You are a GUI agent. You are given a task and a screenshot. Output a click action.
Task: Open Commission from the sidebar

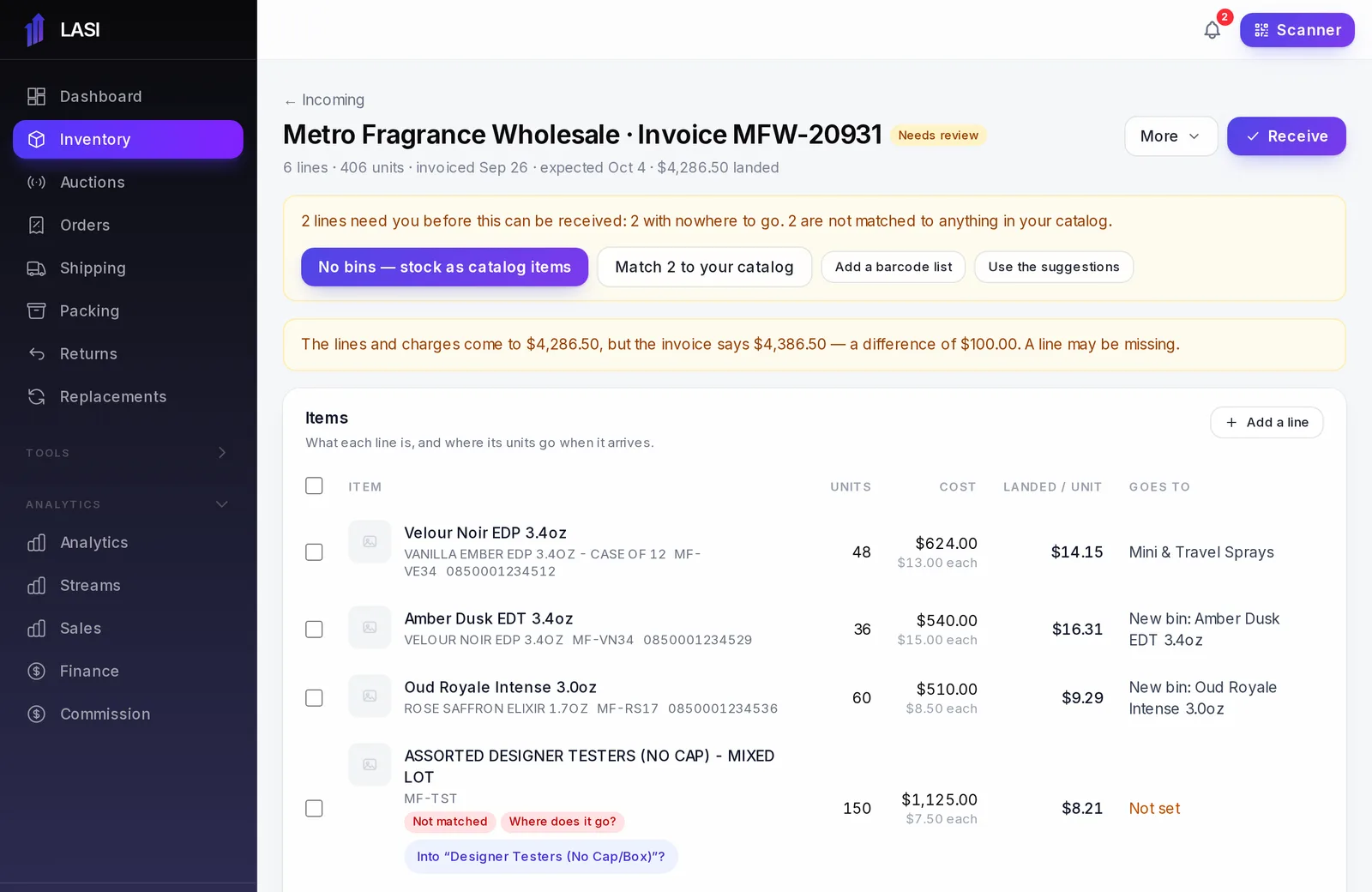click(128, 714)
